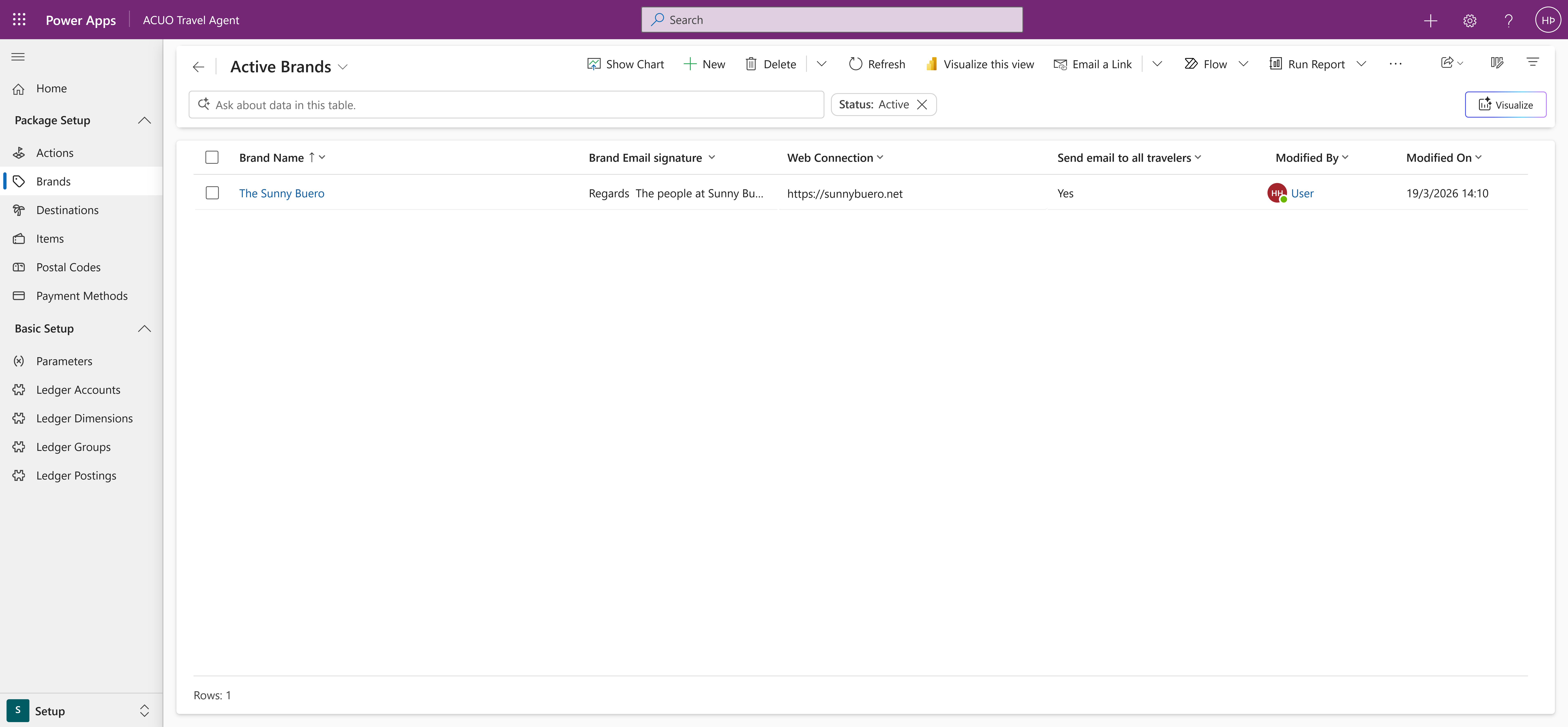The height and width of the screenshot is (727, 1568).
Task: Click the Show Chart button
Action: tap(626, 64)
